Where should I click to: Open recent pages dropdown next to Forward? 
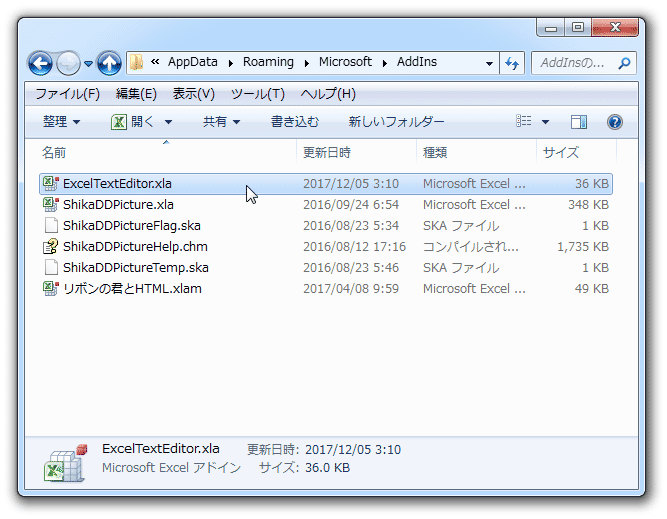pos(88,64)
